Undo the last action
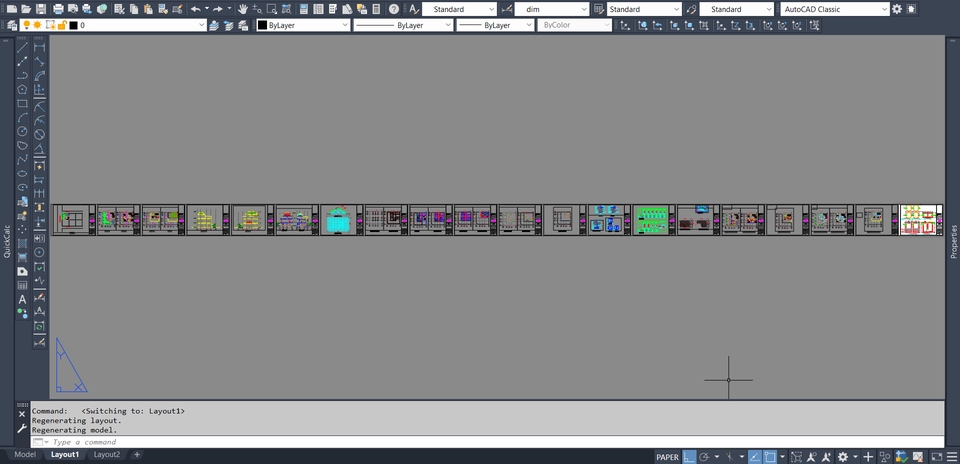Viewport: 960px width, 464px height. coord(195,9)
